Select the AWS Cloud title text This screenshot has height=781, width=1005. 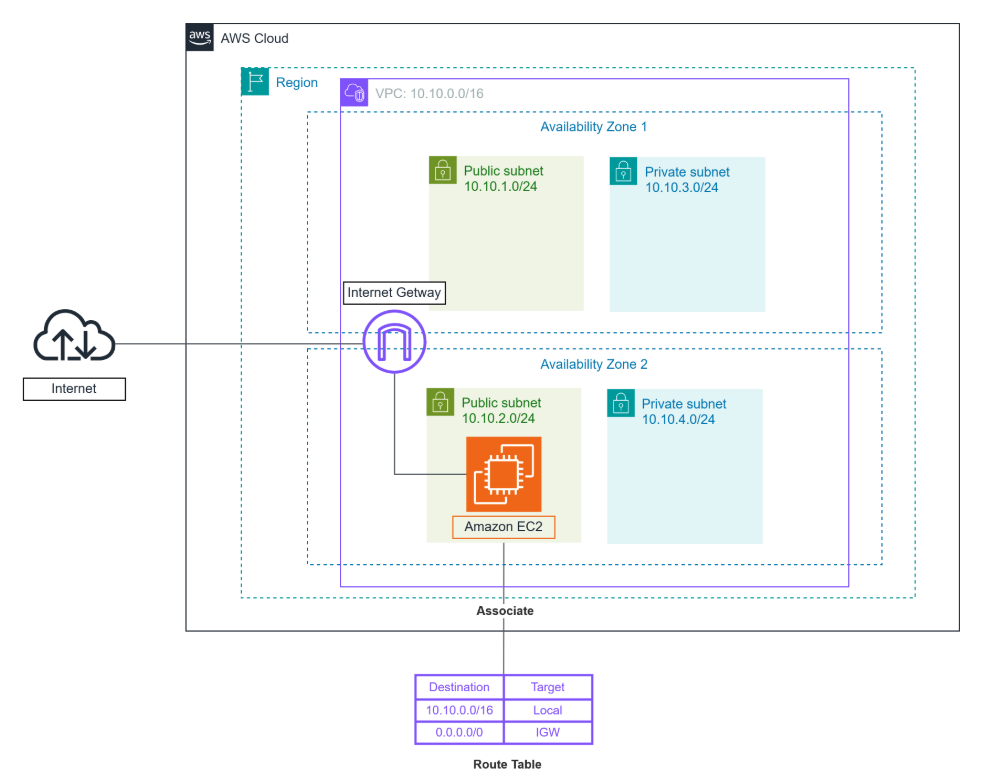click(x=254, y=38)
